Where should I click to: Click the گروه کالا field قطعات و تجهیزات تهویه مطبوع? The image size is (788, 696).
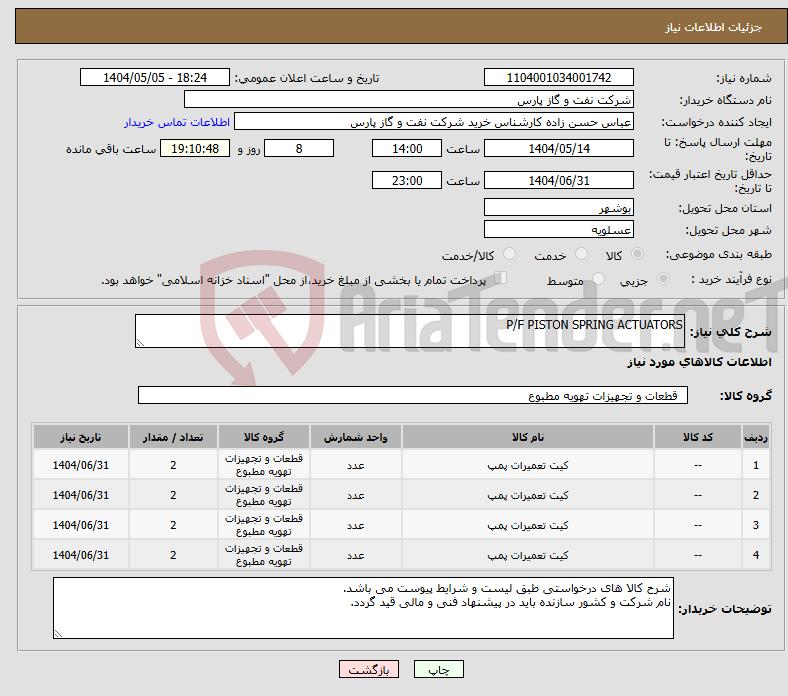pos(413,395)
